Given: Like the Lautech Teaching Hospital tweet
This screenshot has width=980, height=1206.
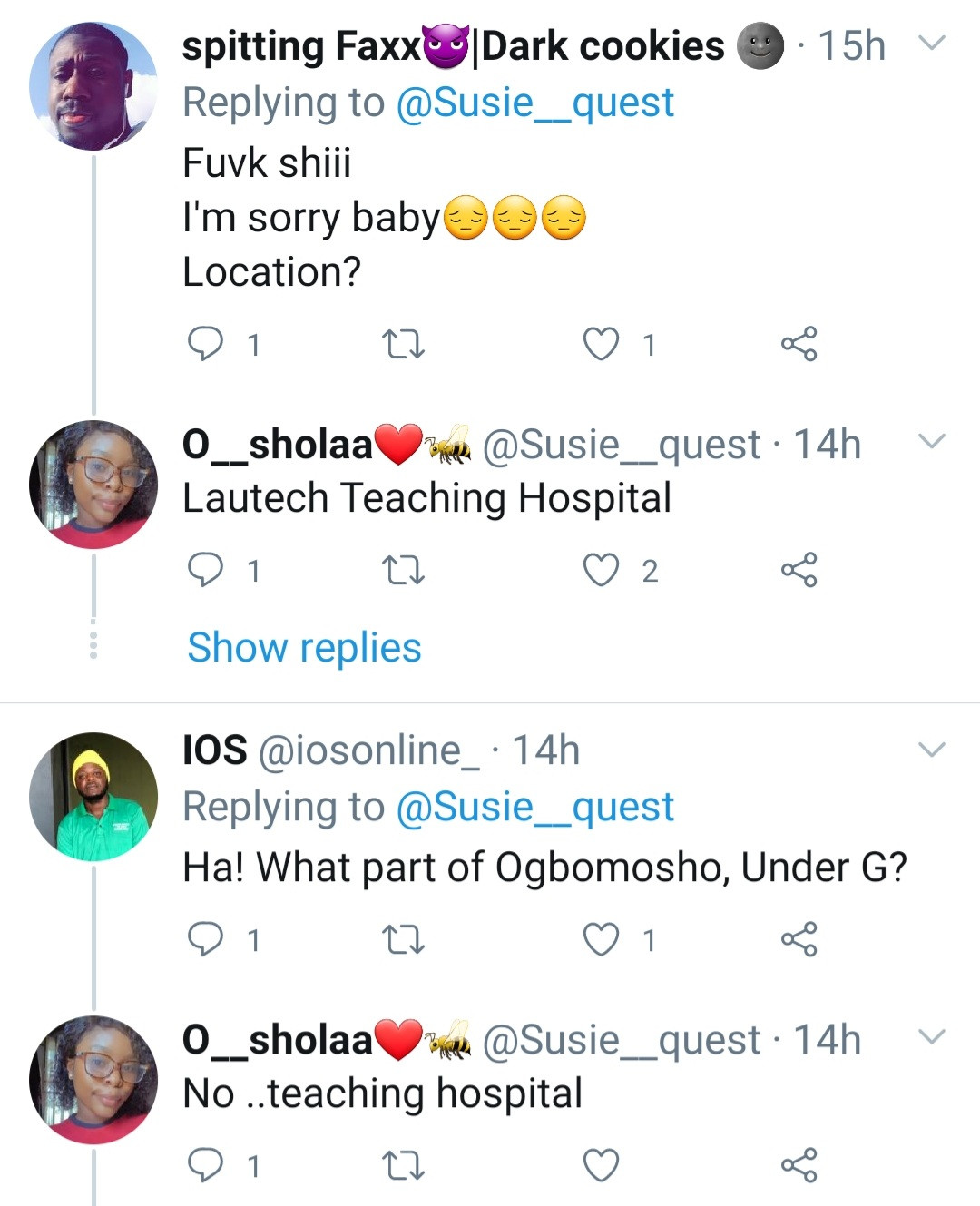Looking at the screenshot, I should point(601,570).
